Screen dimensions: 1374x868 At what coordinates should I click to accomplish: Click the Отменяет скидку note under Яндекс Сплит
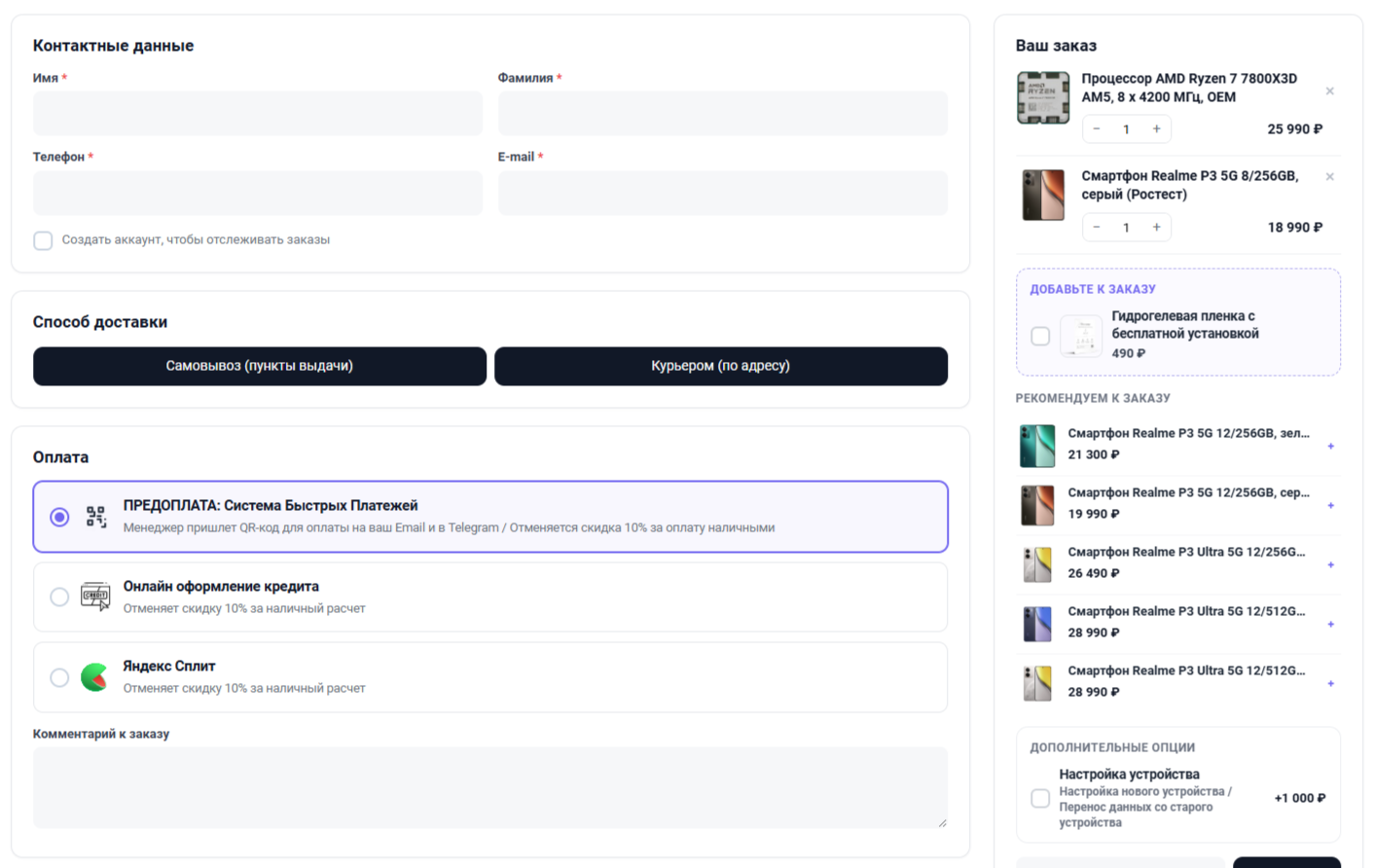point(244,688)
